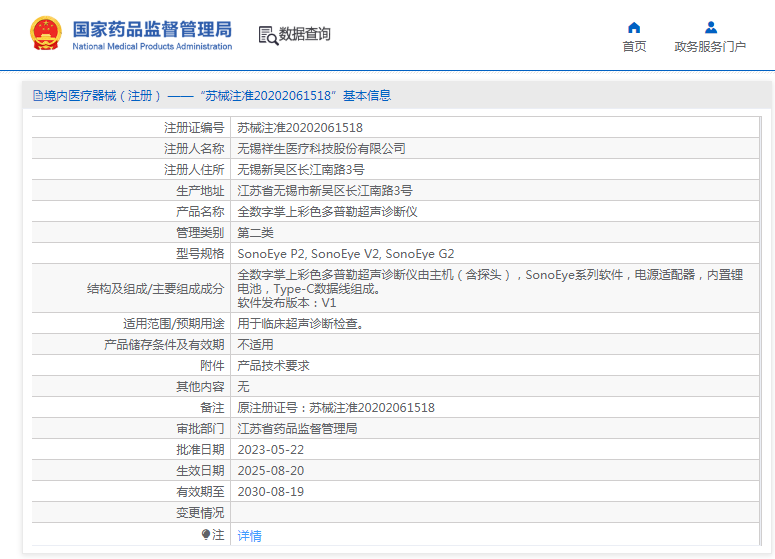The image size is (775, 559).
Task: Click the home house icon
Action: pos(634,27)
